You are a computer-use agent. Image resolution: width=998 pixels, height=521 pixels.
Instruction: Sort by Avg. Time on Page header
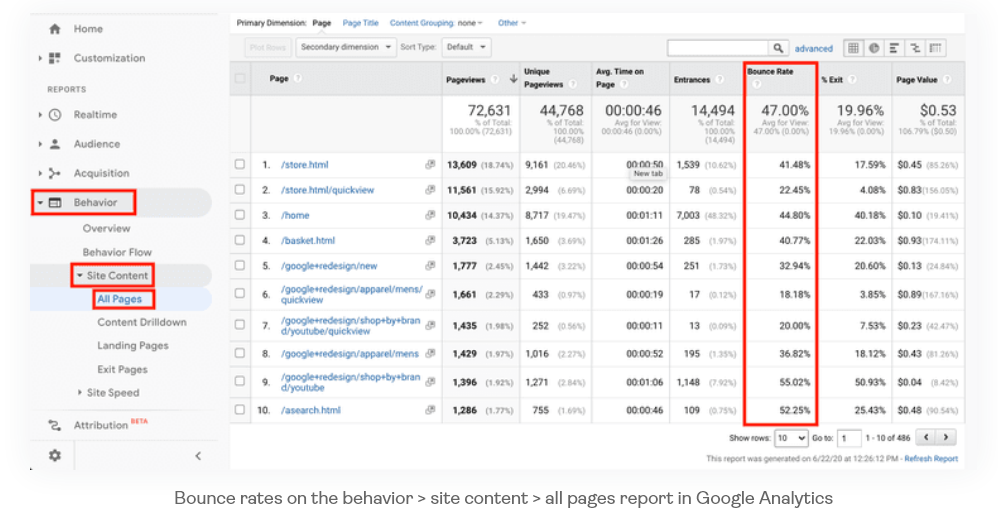(x=619, y=78)
